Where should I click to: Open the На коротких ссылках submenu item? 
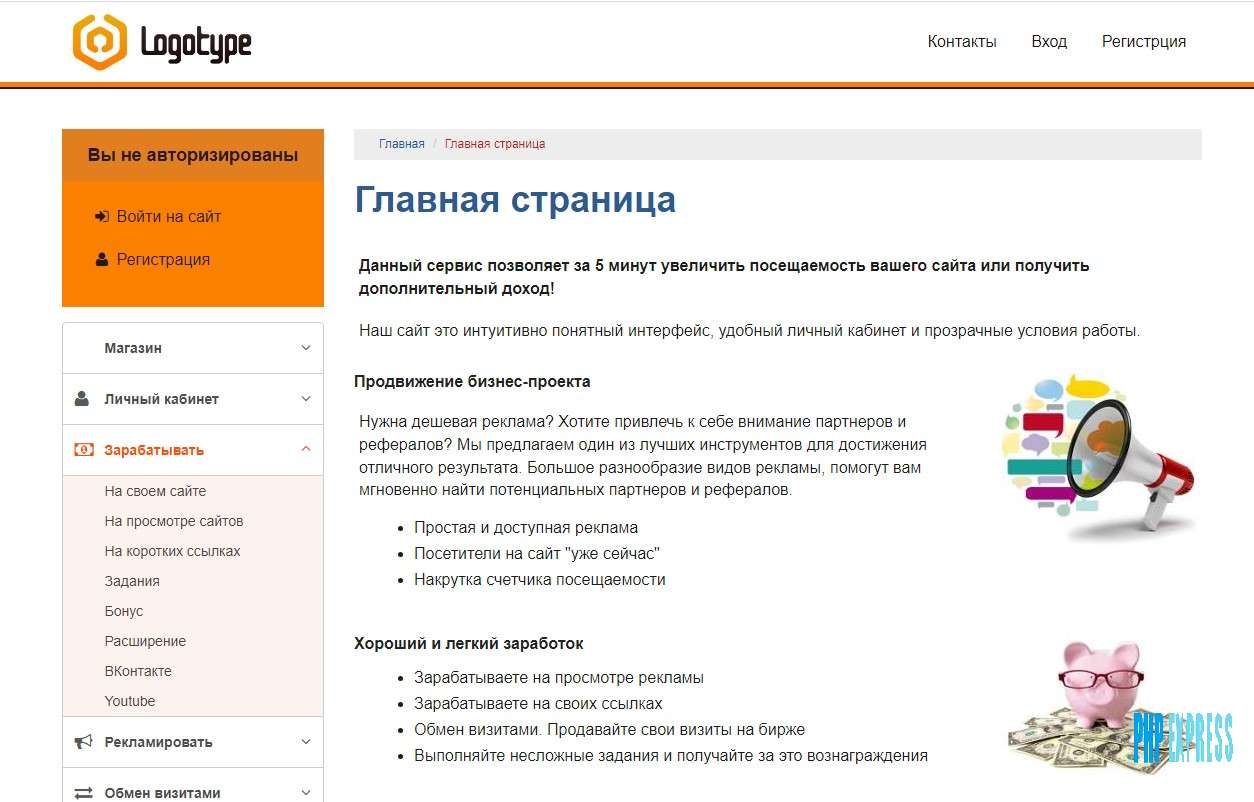coord(172,551)
